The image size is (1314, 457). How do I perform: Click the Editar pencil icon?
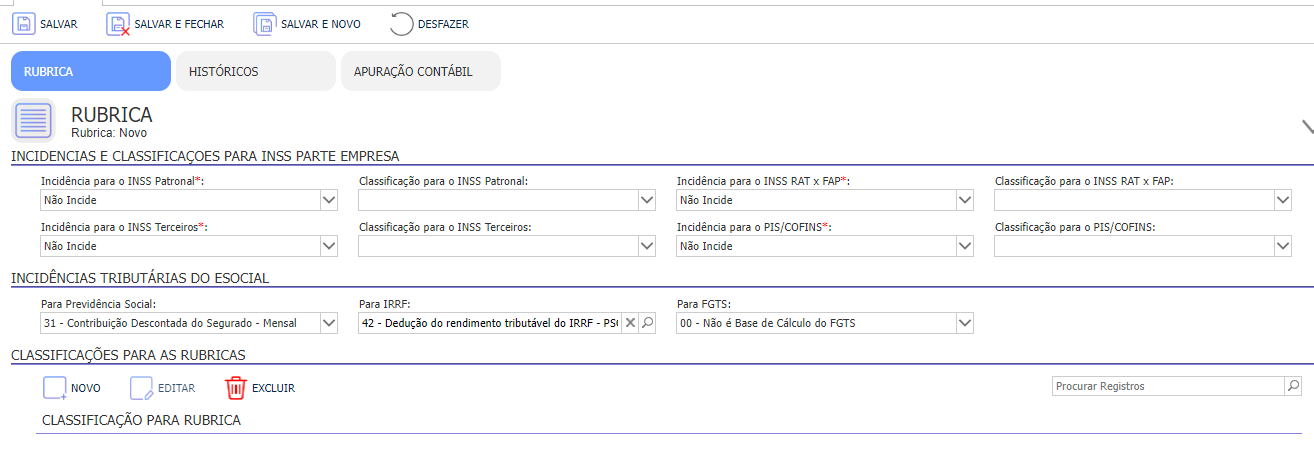142,388
